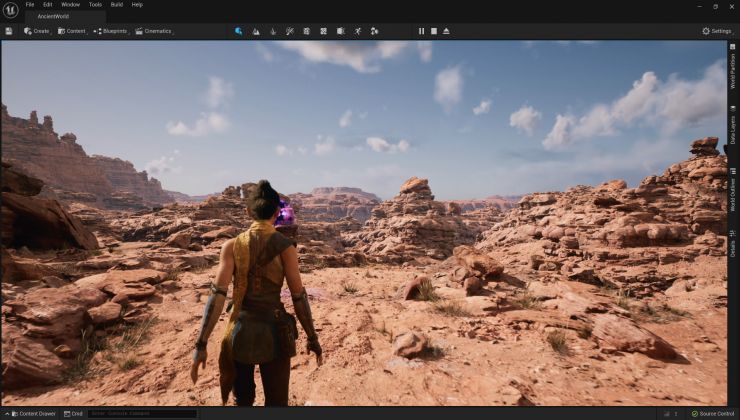Switch to Landscape mode in the toolbar
This screenshot has height=420, width=740.
point(256,31)
